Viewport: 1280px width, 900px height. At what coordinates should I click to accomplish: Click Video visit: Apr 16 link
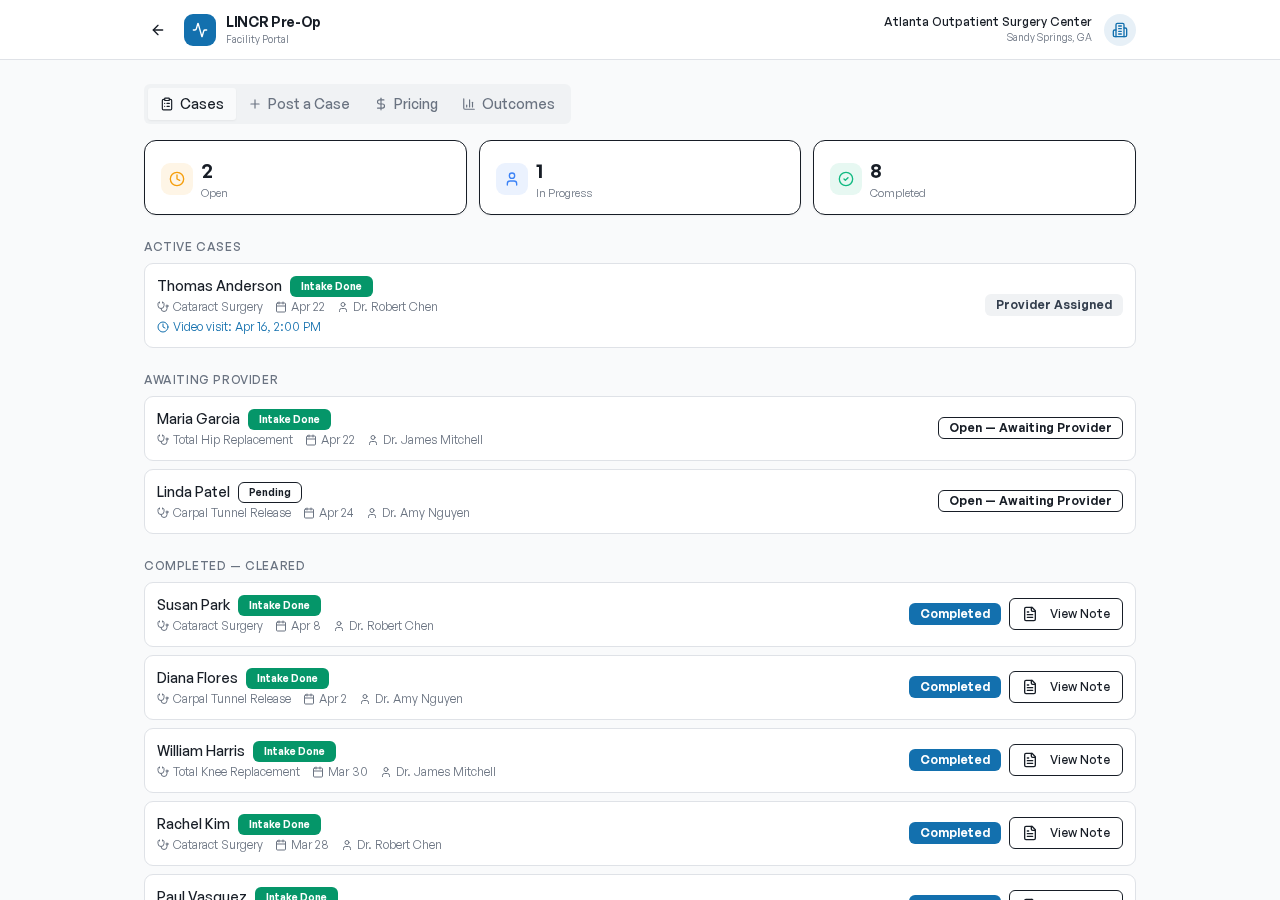pyautogui.click(x=246, y=327)
